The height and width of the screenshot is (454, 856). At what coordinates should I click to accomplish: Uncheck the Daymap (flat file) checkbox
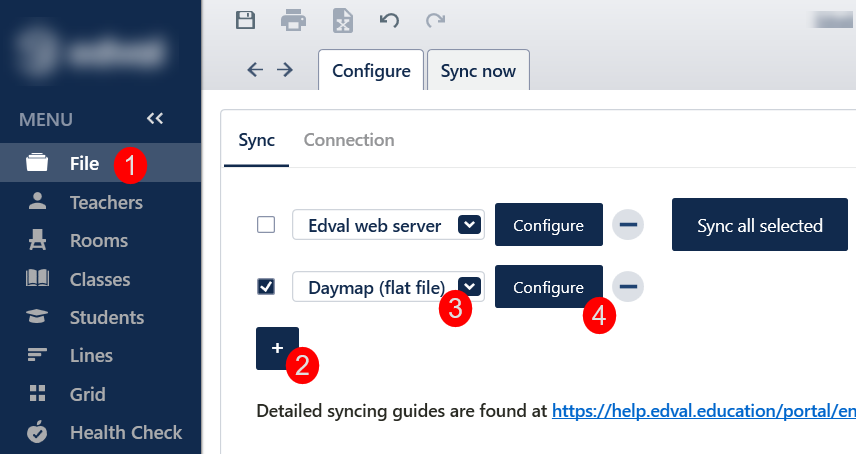click(266, 287)
